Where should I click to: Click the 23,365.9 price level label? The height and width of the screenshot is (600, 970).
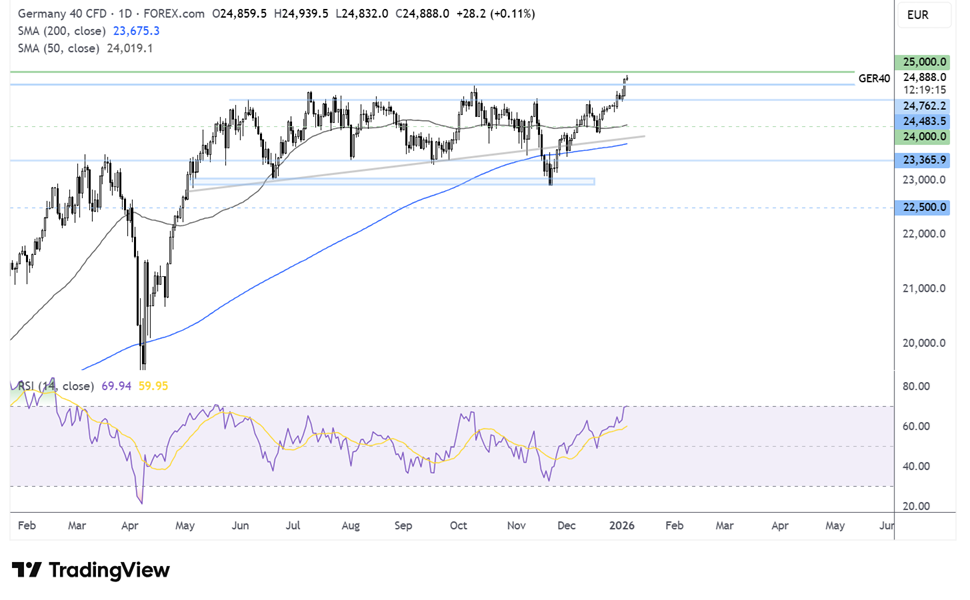click(x=924, y=159)
